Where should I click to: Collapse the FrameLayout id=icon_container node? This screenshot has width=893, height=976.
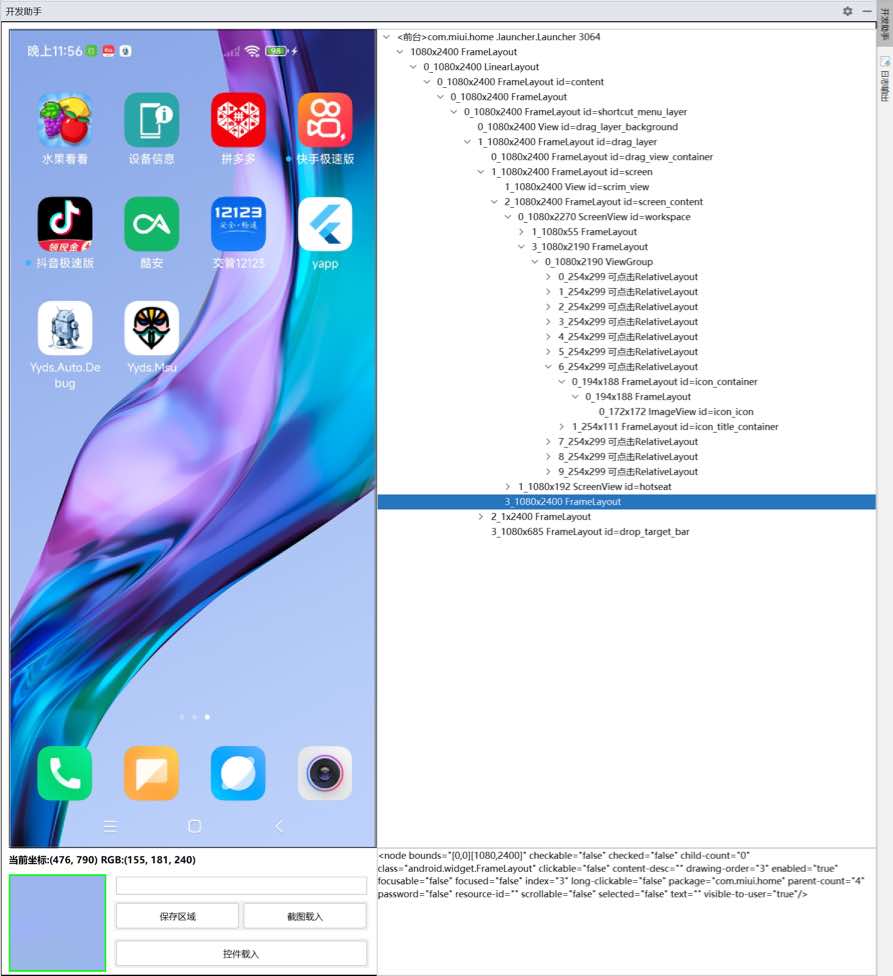[562, 382]
